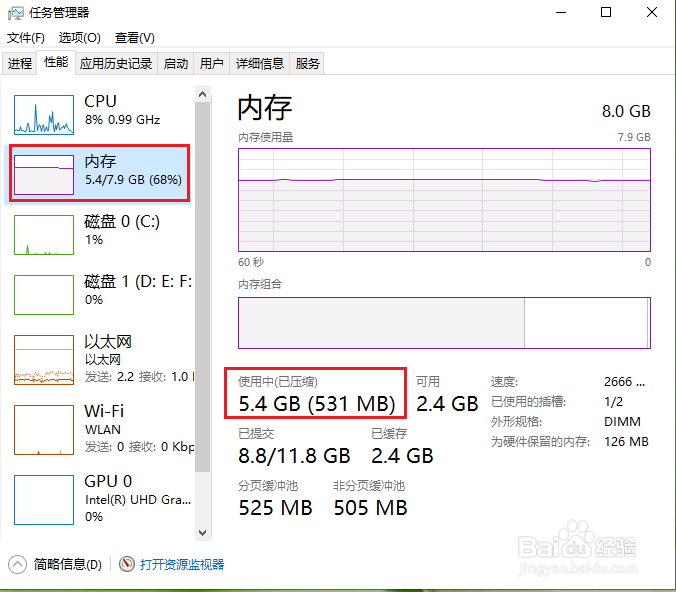Select the GPU 0 graph thumbnail
The width and height of the screenshot is (676, 592).
(x=44, y=500)
